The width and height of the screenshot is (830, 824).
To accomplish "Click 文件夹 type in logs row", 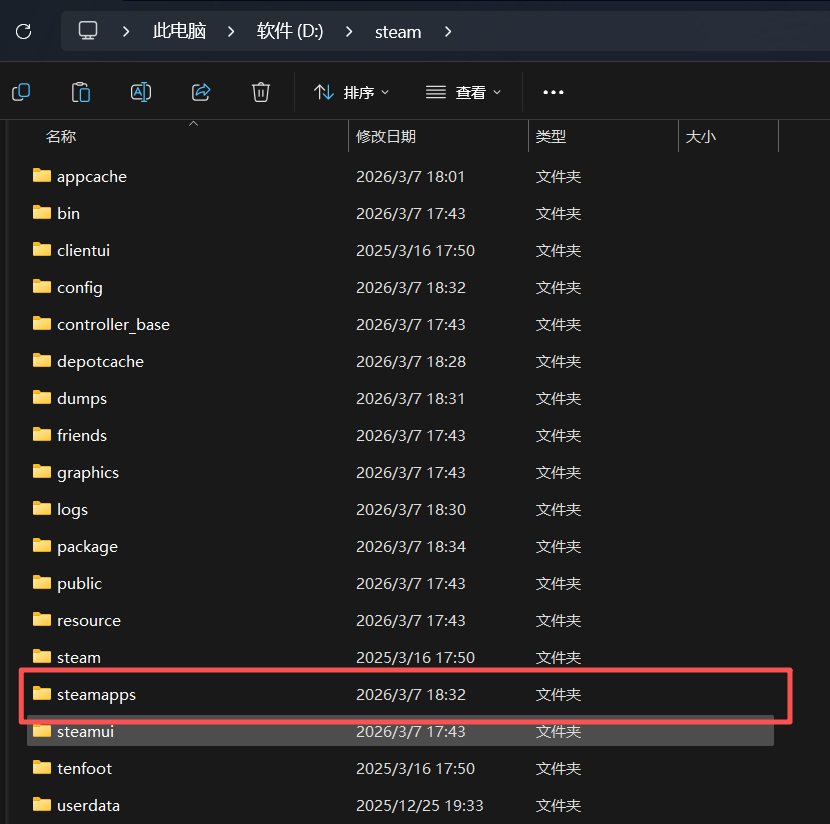I will coord(558,510).
